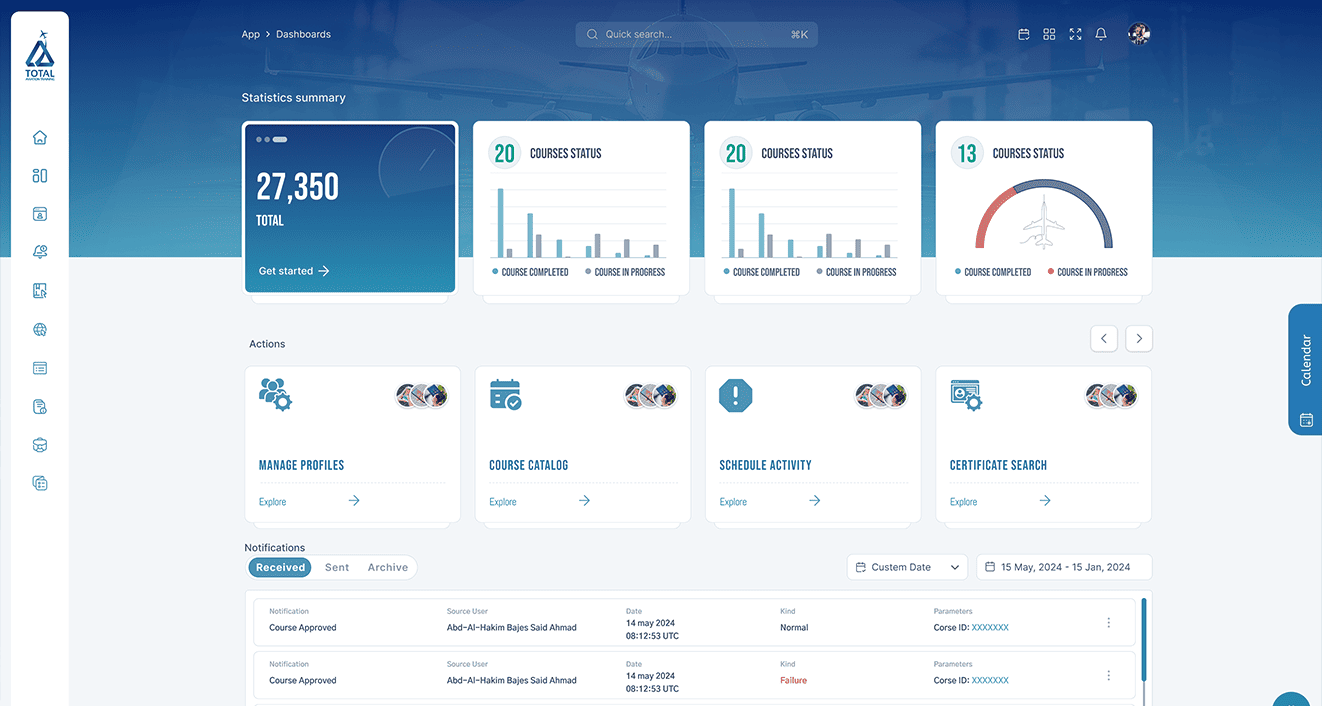This screenshot has width=1322, height=706.
Task: Click the Schedule Activity alert icon
Action: coord(735,396)
